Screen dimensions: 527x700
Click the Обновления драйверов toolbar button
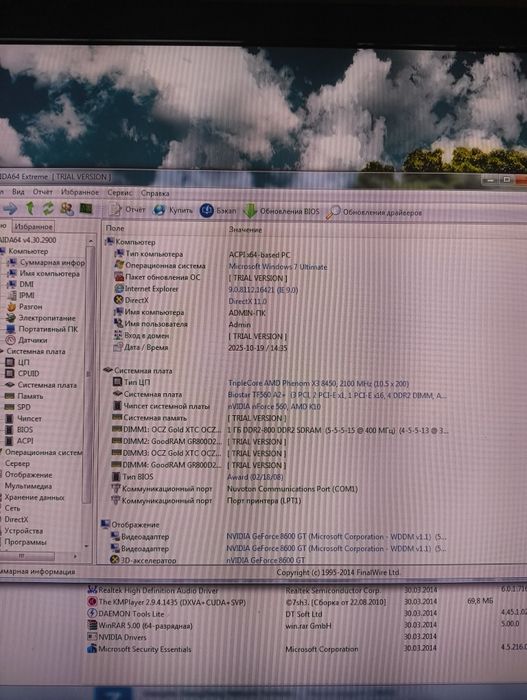click(x=374, y=212)
